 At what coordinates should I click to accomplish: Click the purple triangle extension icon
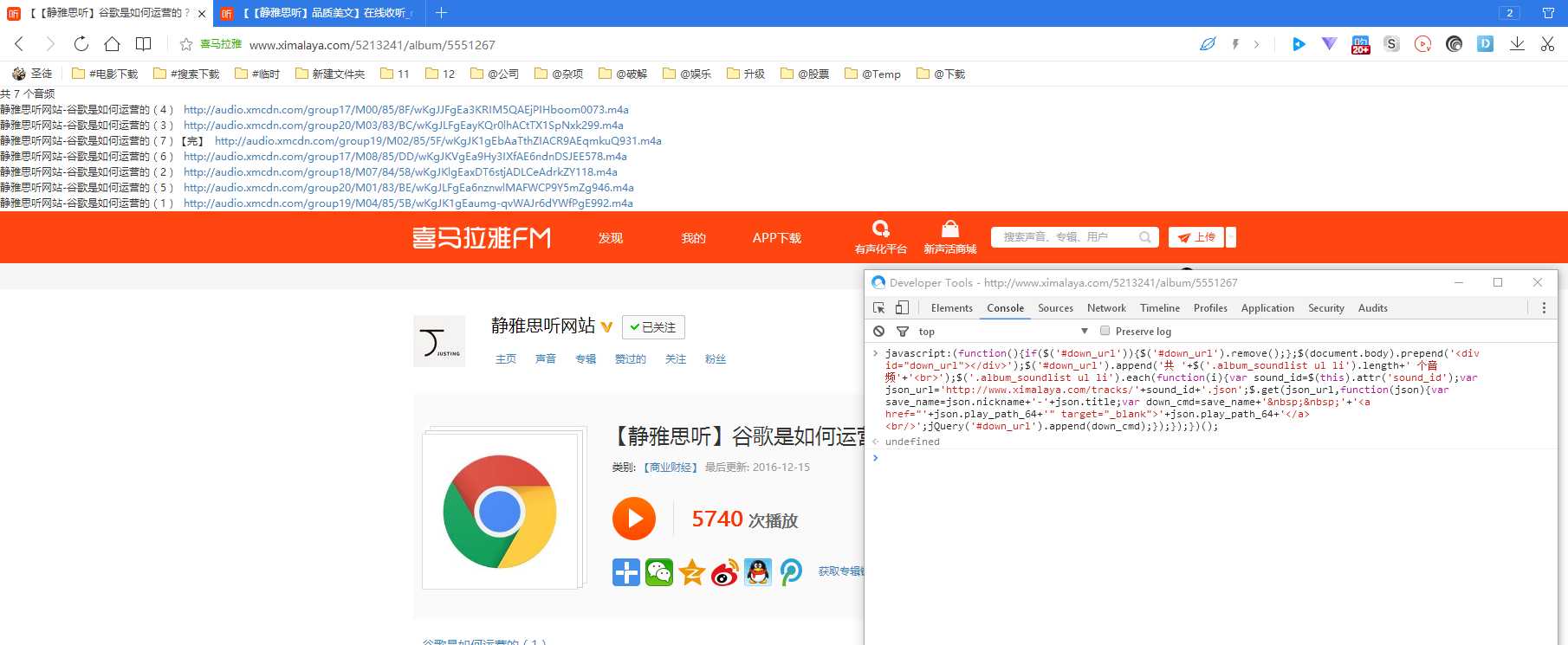point(1329,44)
